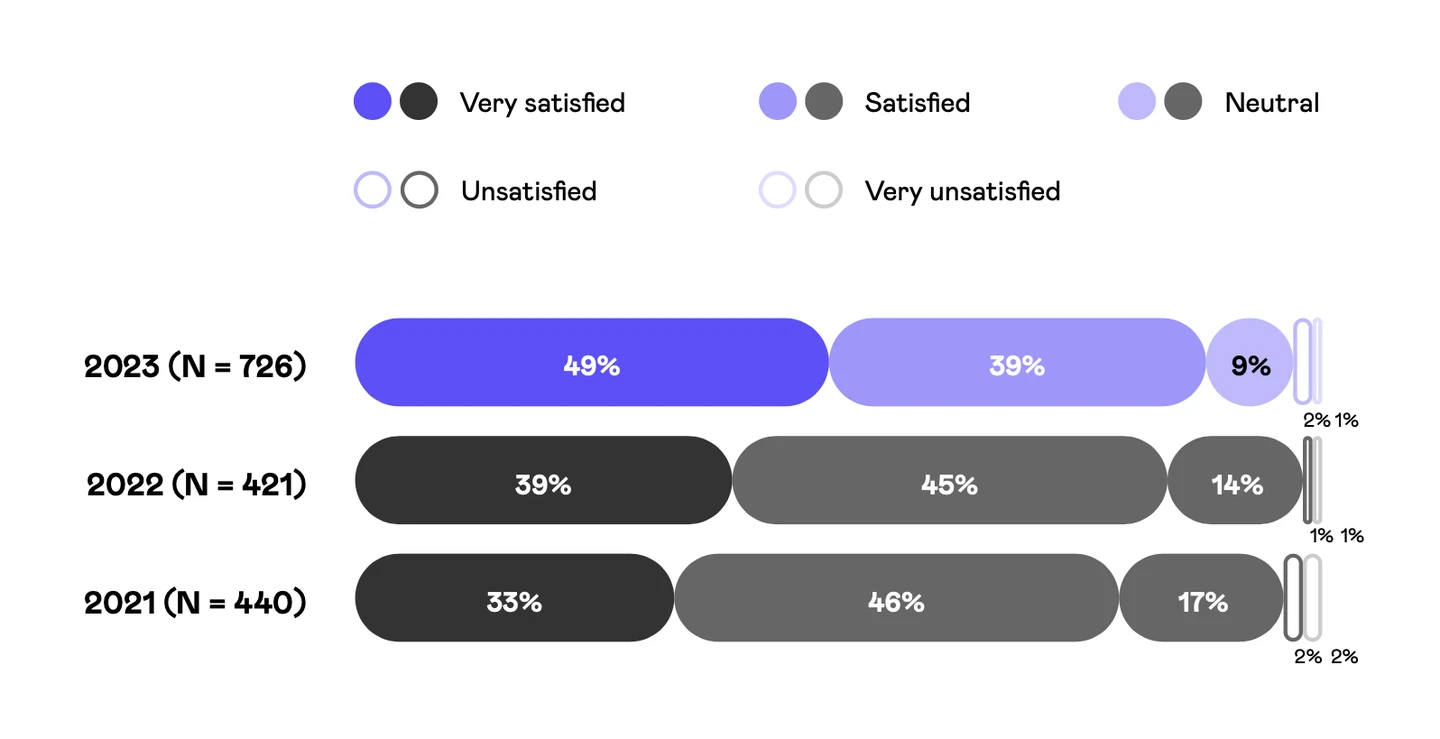
Task: Click the 49% Very satisfied bar for 2023
Action: coord(591,363)
